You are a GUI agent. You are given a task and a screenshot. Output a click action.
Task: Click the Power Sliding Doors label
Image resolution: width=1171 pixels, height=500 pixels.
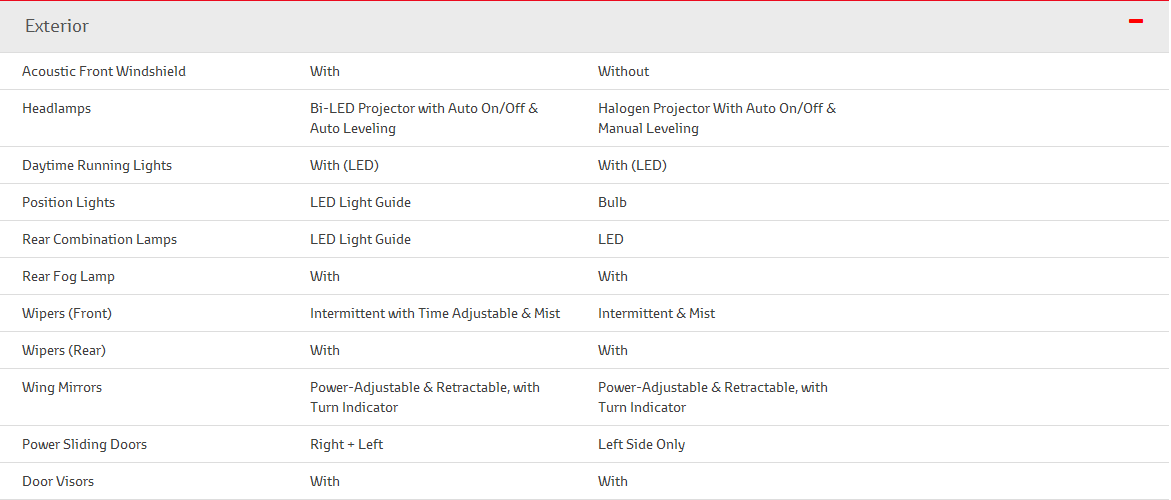(84, 445)
